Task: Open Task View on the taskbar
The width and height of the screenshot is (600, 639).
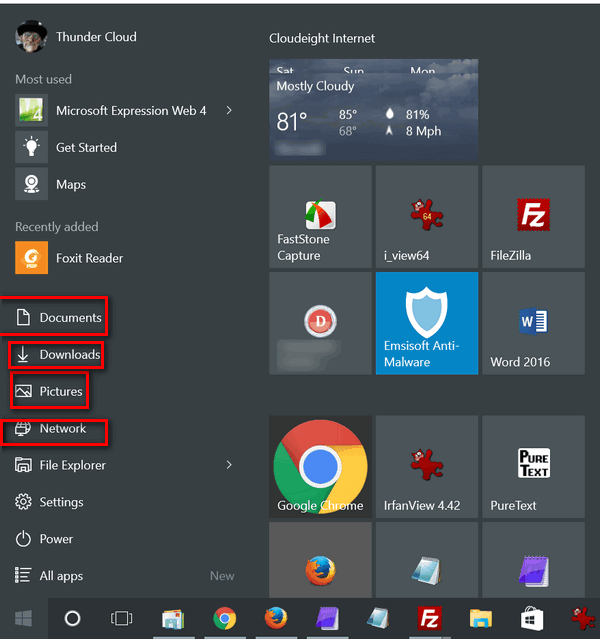Action: coord(121,618)
